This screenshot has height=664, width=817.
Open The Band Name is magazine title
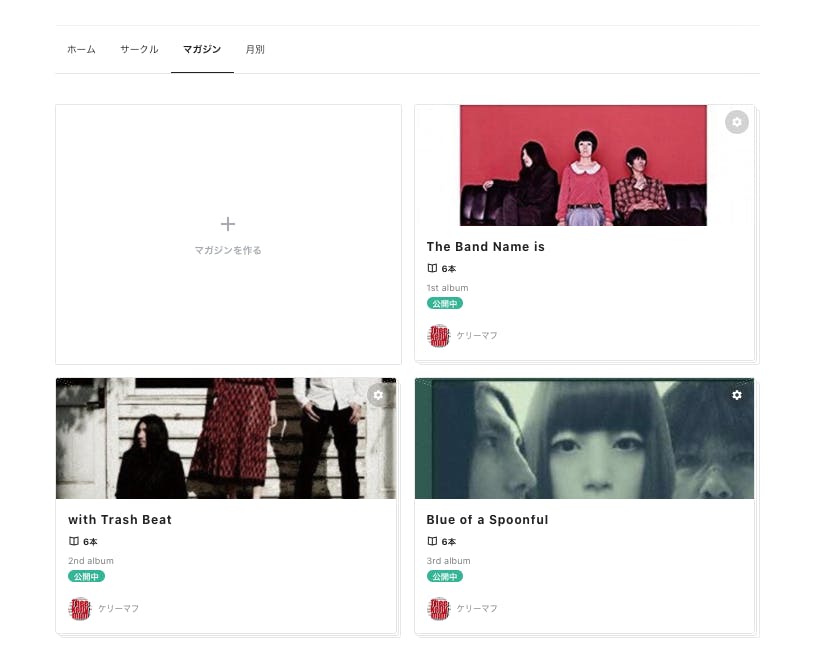(x=485, y=247)
